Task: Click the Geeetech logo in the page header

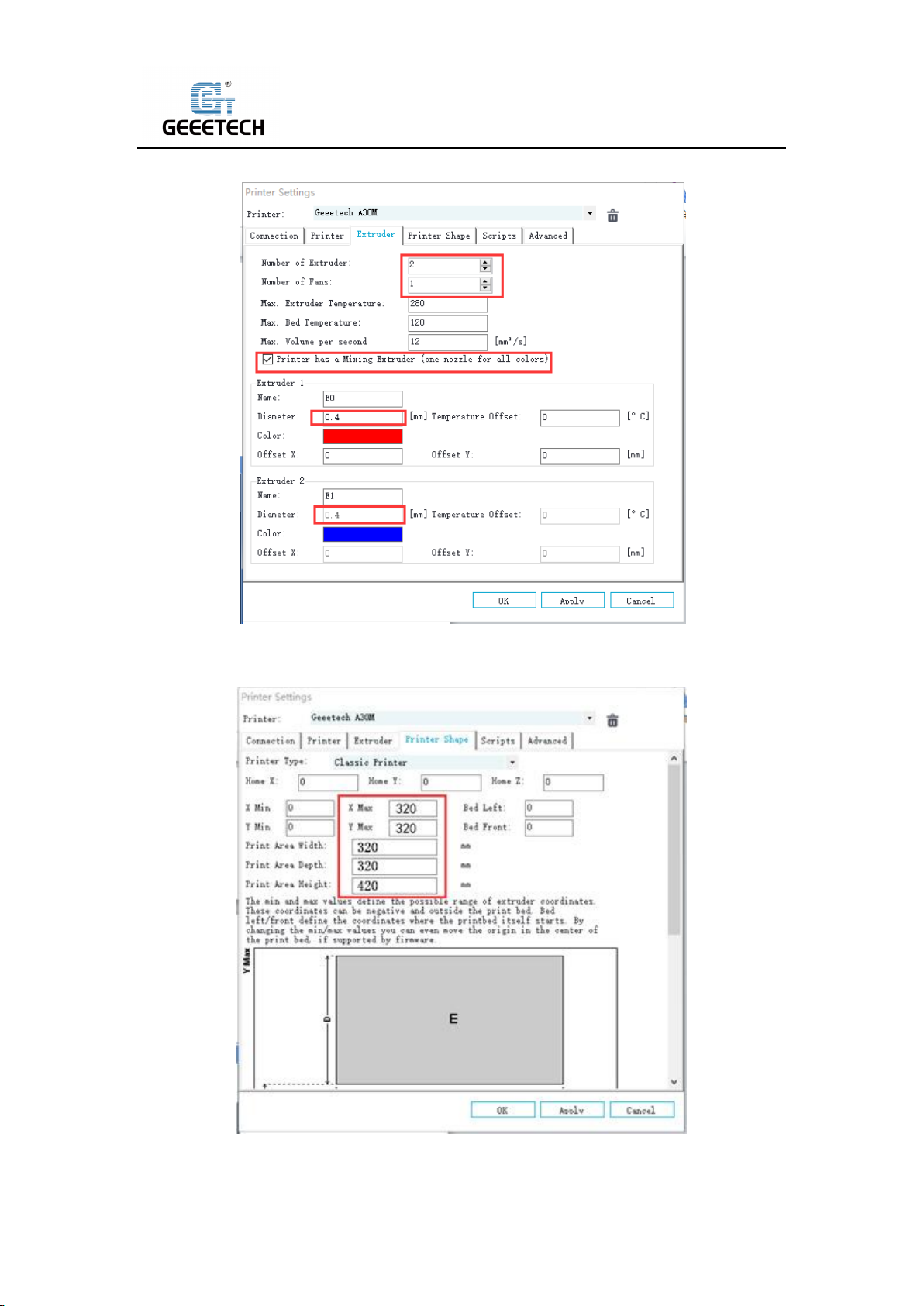Action: click(x=213, y=109)
